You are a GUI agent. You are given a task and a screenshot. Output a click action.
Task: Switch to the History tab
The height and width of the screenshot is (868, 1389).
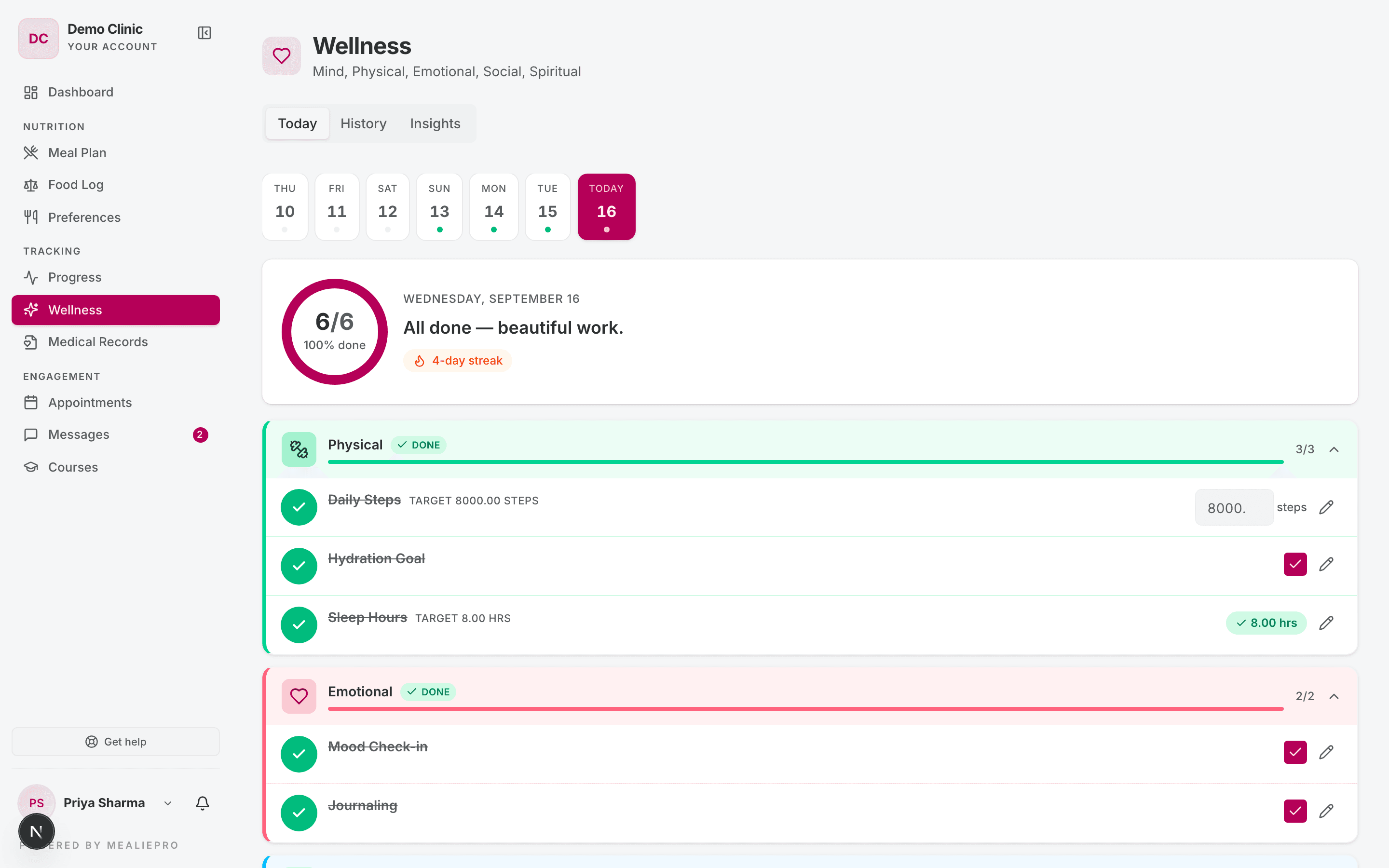(x=363, y=123)
